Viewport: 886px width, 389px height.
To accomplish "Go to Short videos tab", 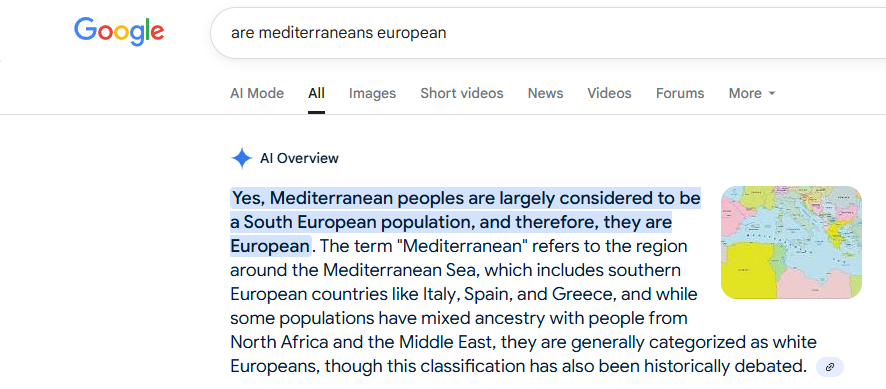I will pyautogui.click(x=462, y=93).
